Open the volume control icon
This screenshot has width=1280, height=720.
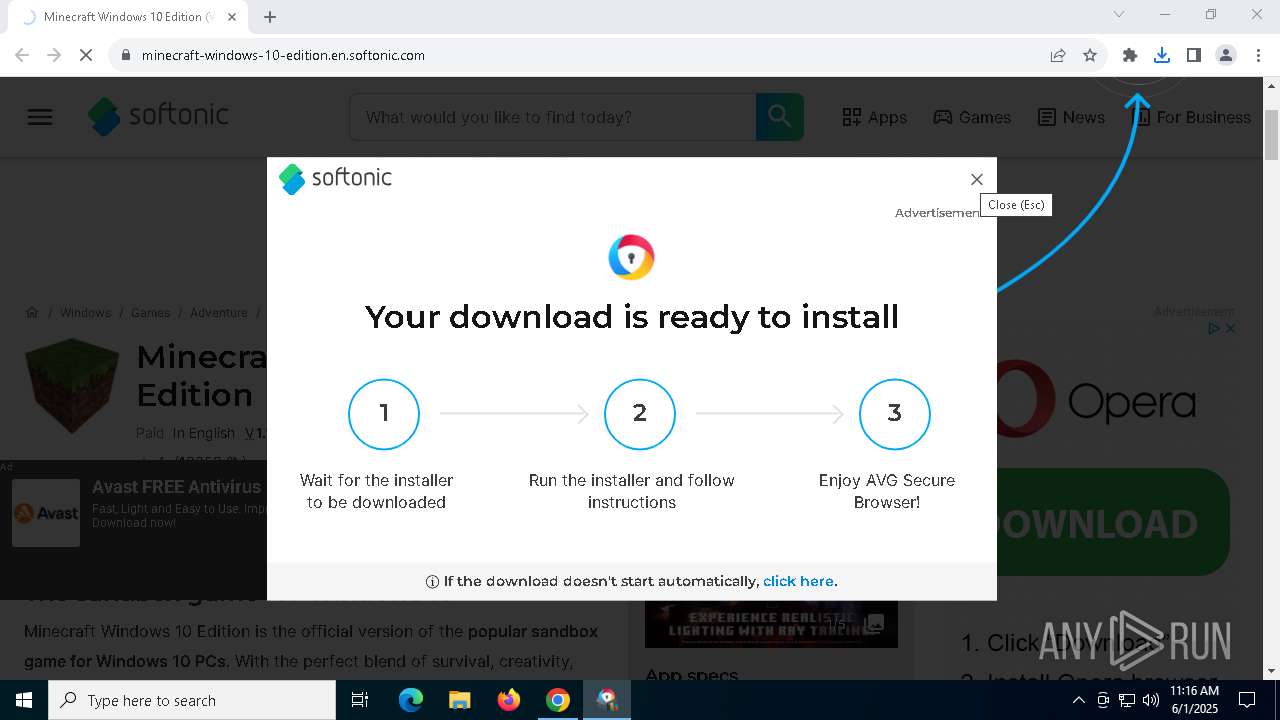click(x=1151, y=700)
